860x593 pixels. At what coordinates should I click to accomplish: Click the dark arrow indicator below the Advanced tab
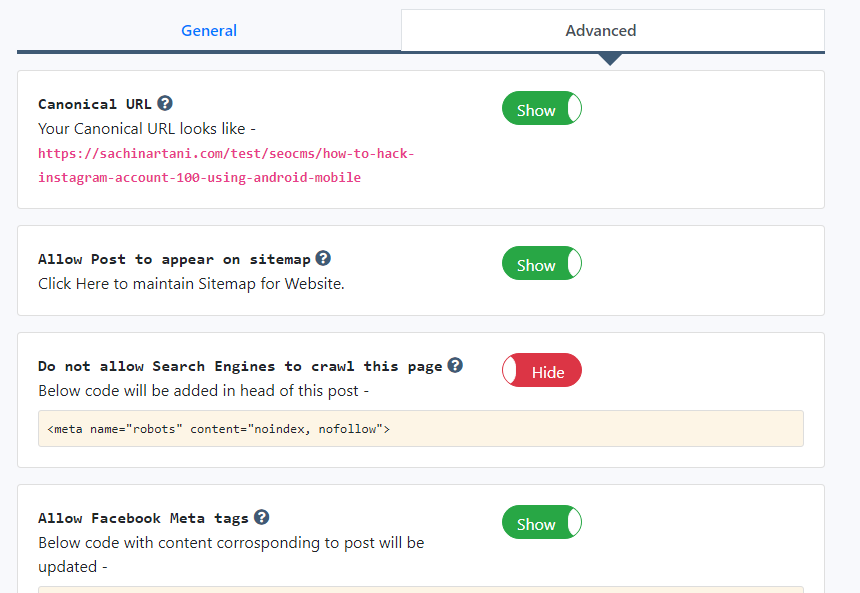pyautogui.click(x=610, y=58)
